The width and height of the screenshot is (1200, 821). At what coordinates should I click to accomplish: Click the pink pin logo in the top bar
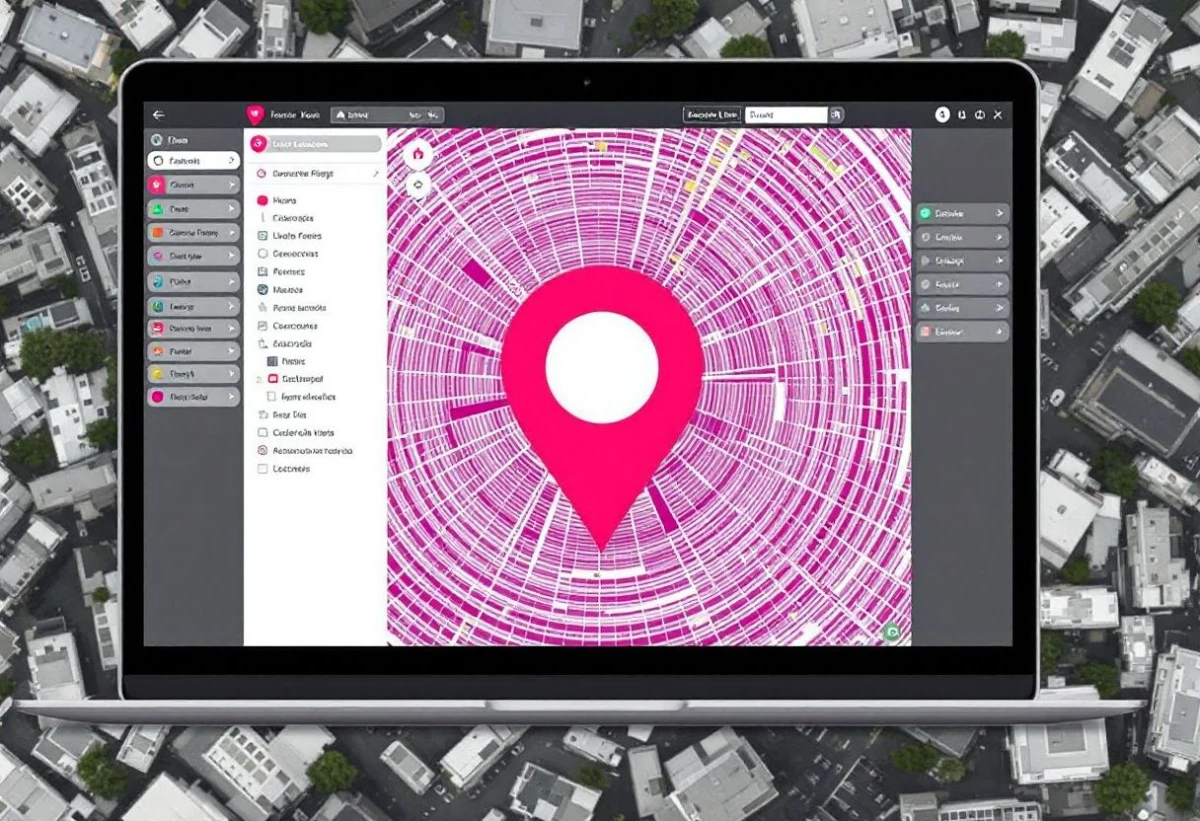point(256,115)
